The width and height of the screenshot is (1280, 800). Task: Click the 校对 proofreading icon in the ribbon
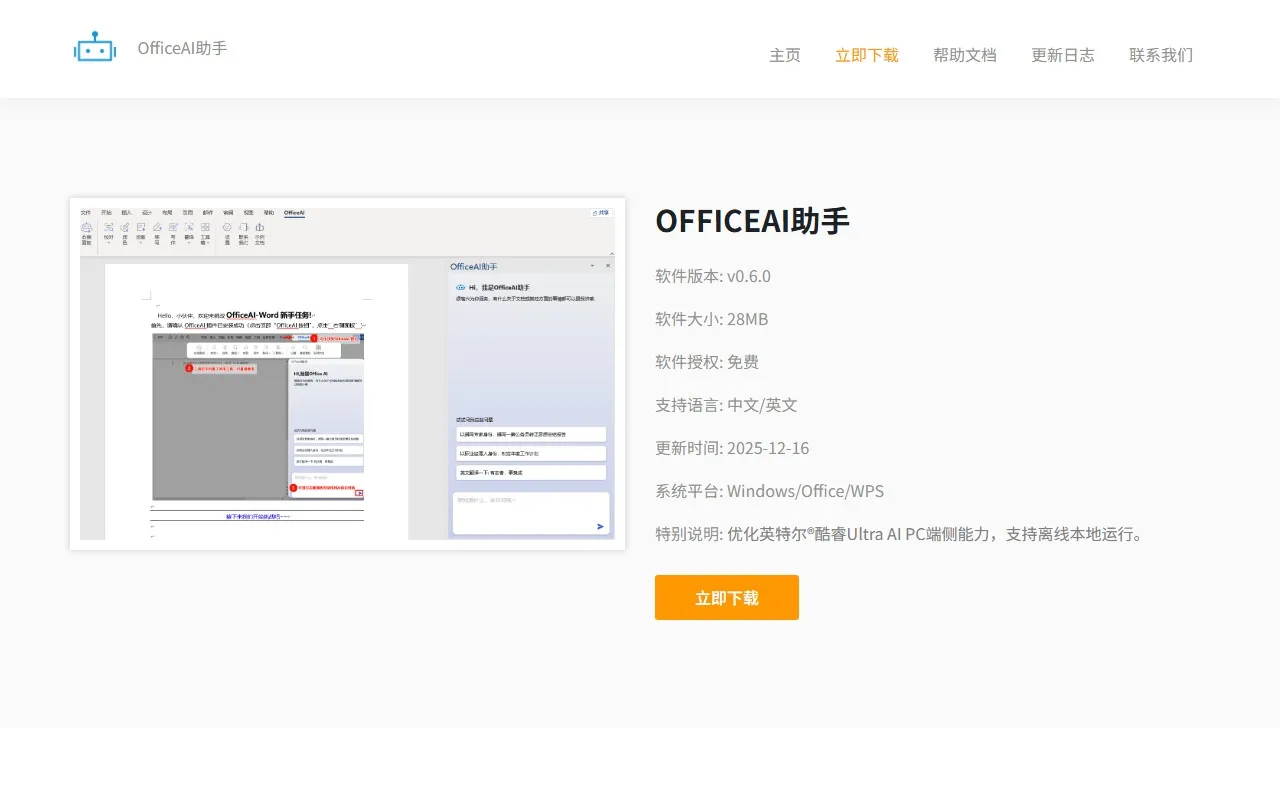coord(108,227)
